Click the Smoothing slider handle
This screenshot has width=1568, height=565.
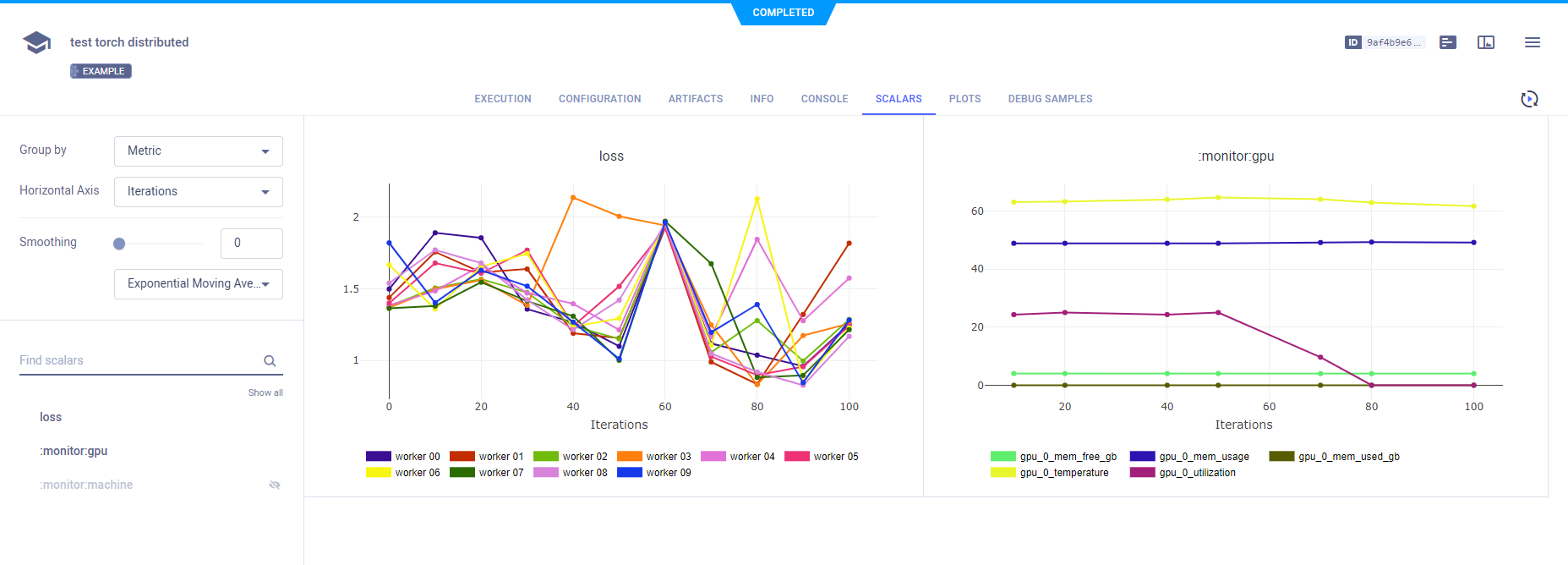(119, 244)
